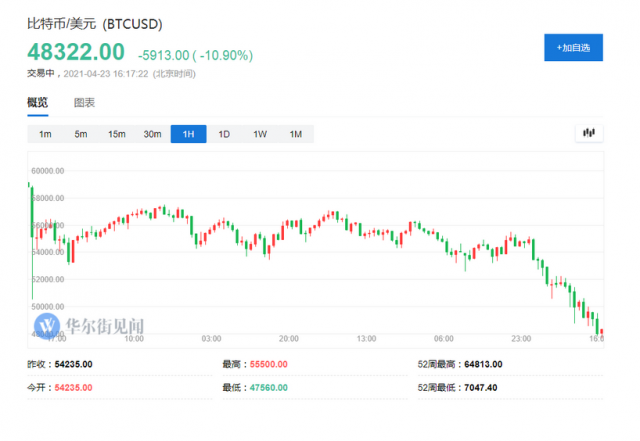Viewport: 640px width, 441px height.
Task: Click the timestamp 2021-04-23 16:17:22
Action: [x=106, y=74]
